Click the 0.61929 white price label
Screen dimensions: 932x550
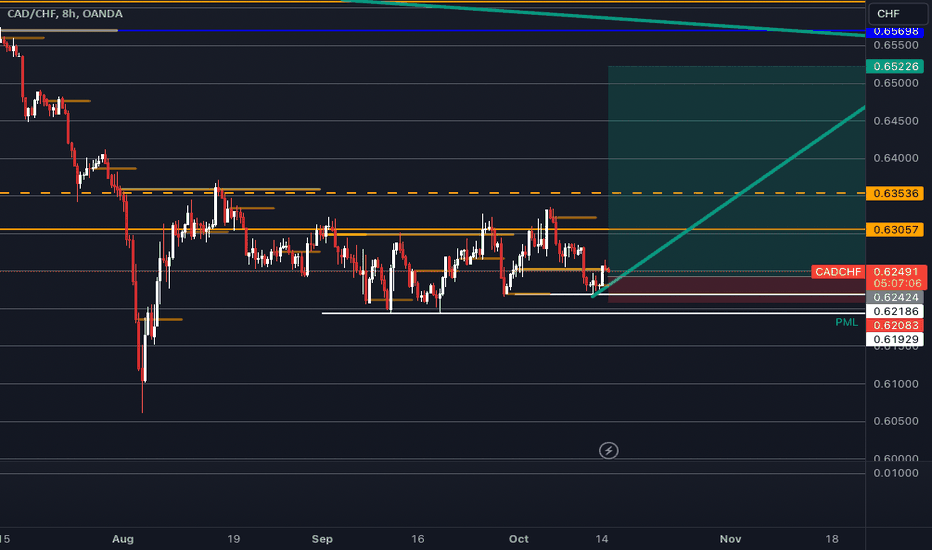pos(895,340)
